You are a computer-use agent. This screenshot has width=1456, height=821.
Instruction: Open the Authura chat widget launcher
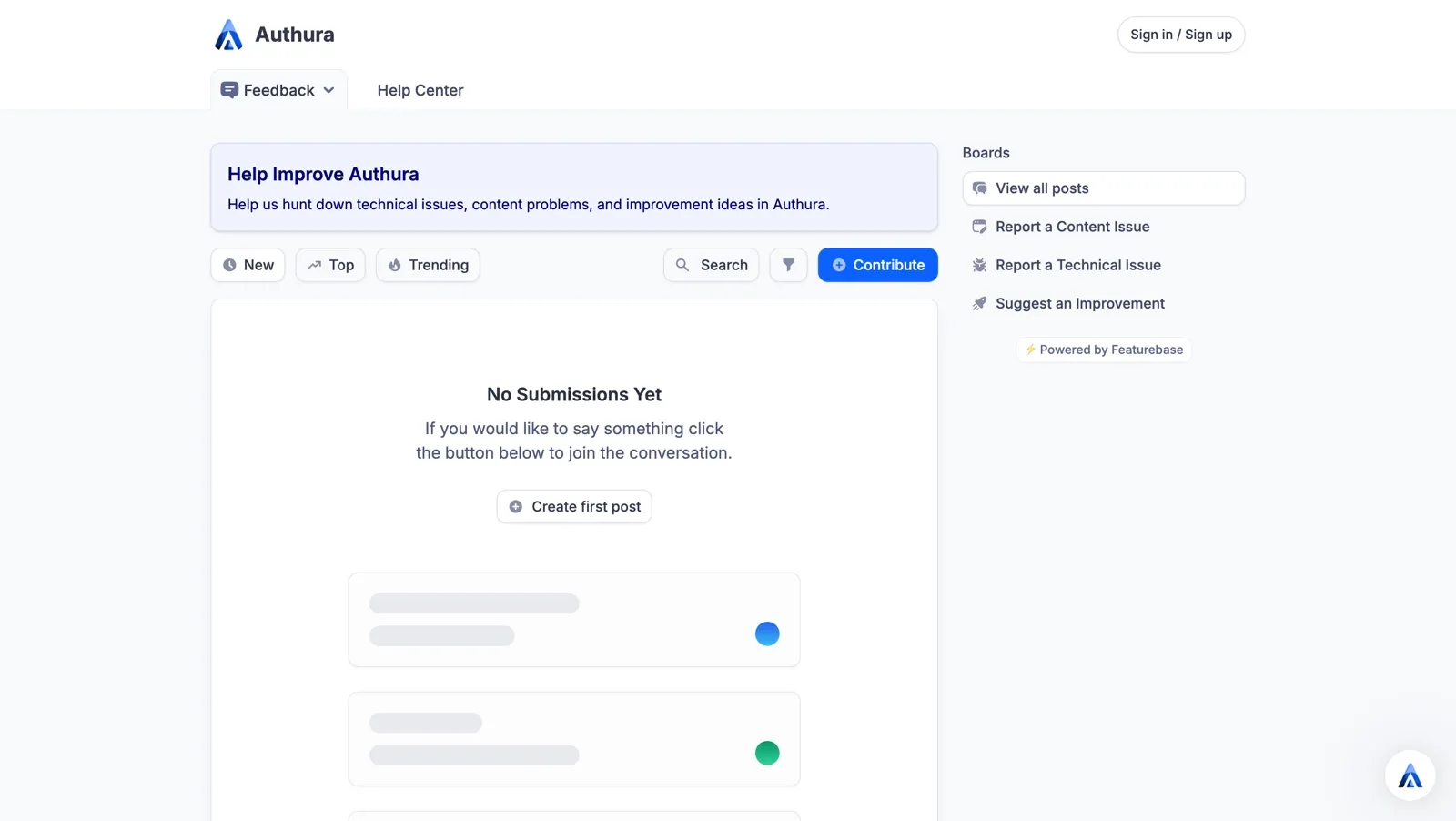(1410, 775)
